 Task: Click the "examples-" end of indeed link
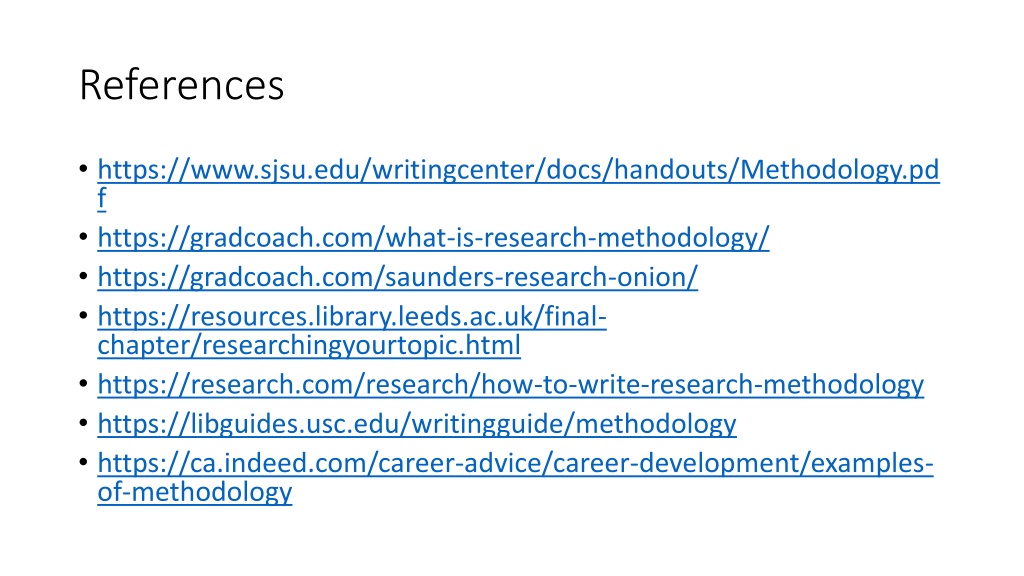click(872, 463)
